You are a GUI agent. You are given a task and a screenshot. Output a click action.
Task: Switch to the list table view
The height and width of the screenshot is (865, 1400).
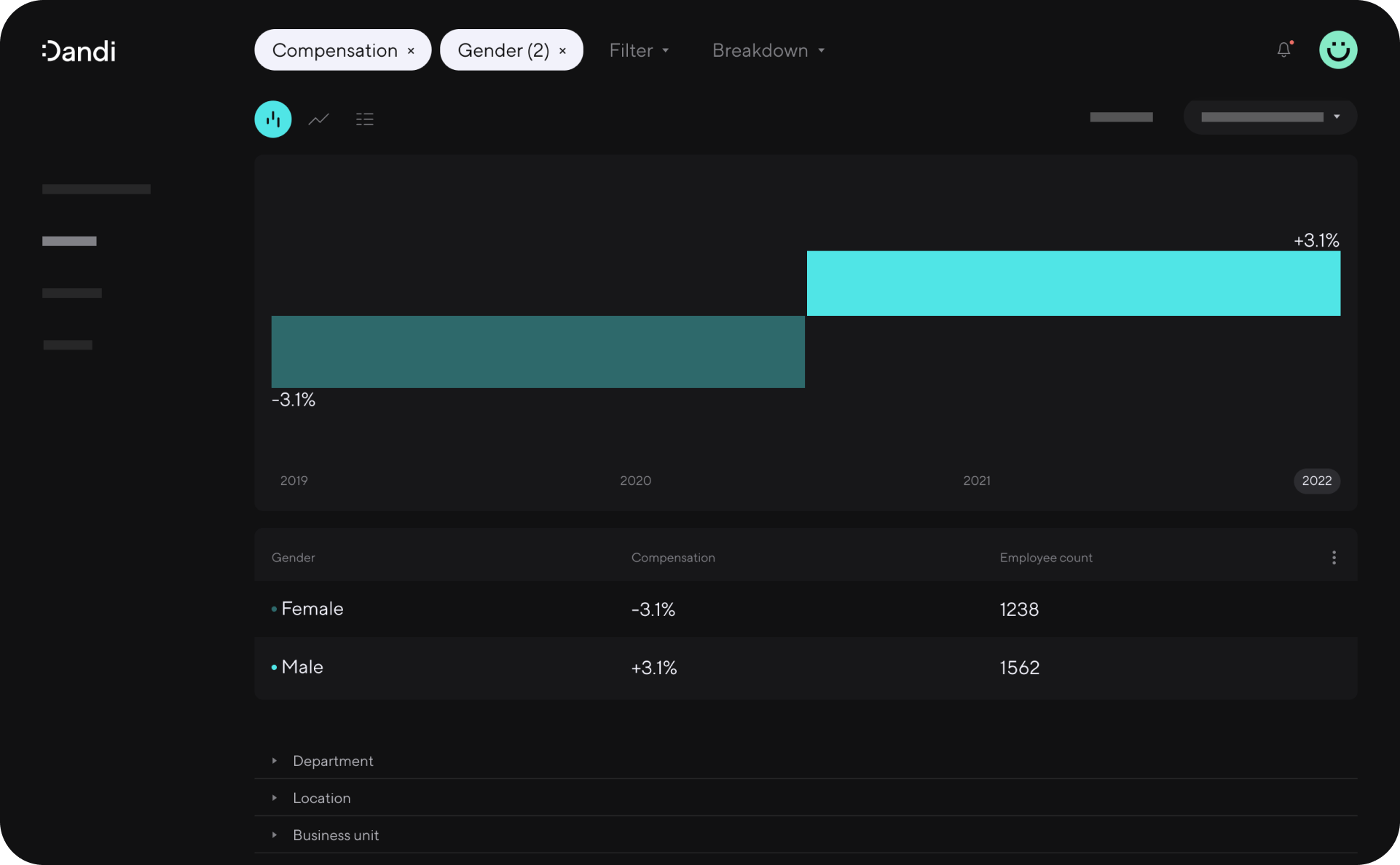365,119
